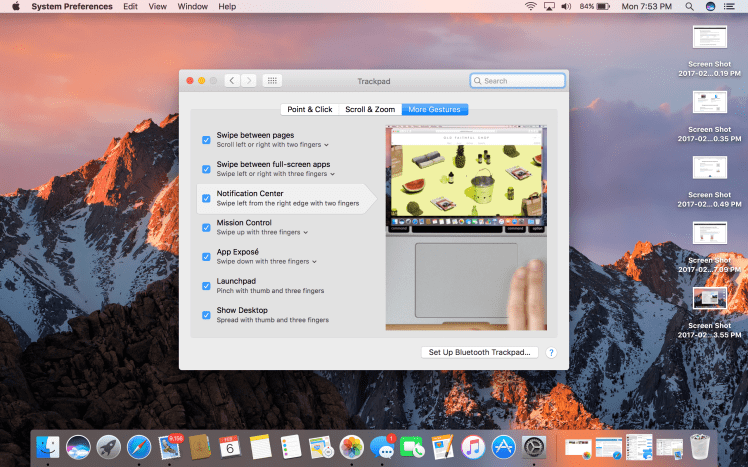
Task: Expand Swipe between pages finger options
Action: [326, 145]
